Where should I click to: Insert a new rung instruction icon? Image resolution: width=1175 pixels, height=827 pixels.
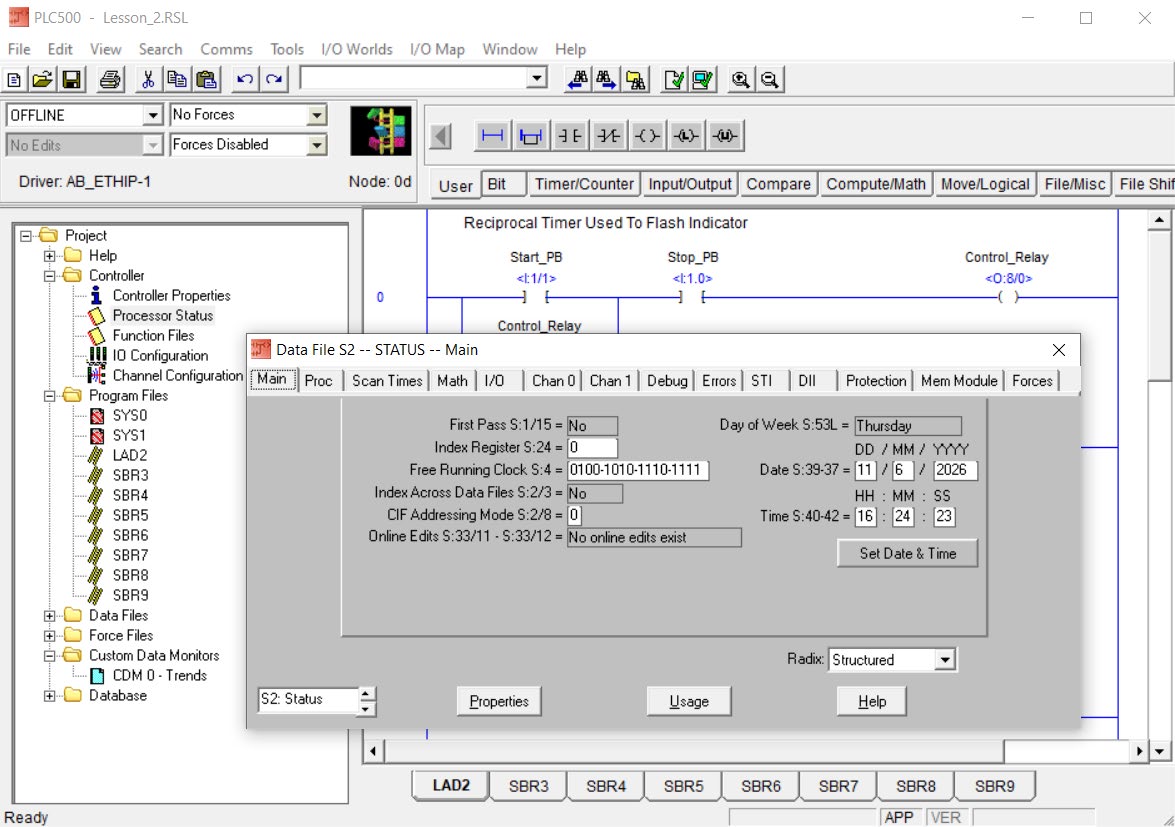pos(492,136)
